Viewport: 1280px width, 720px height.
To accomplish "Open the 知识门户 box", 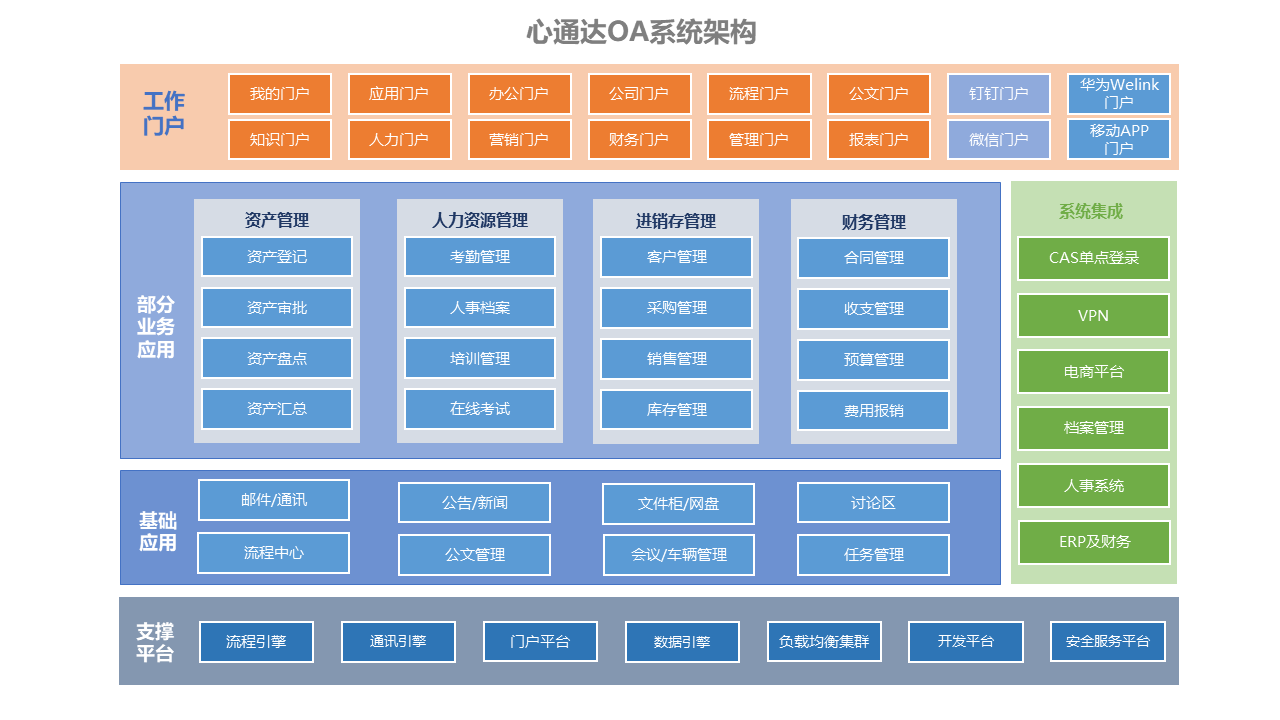I will (280, 140).
